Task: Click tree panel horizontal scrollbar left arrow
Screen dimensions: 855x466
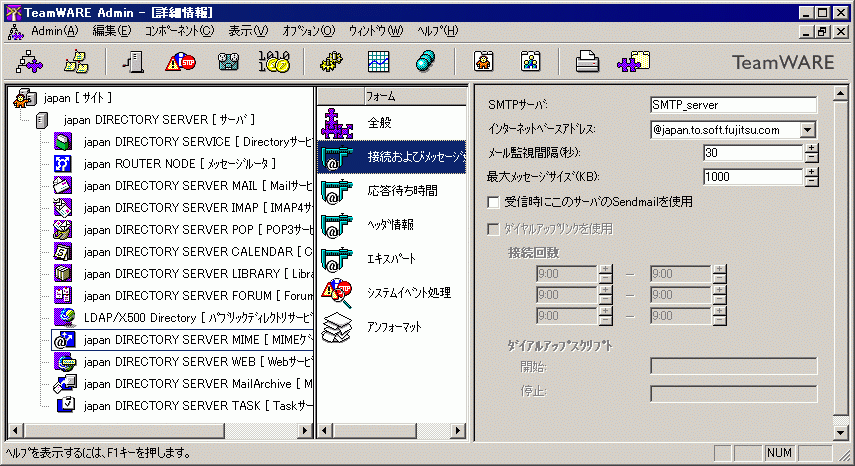Action: [x=15, y=431]
